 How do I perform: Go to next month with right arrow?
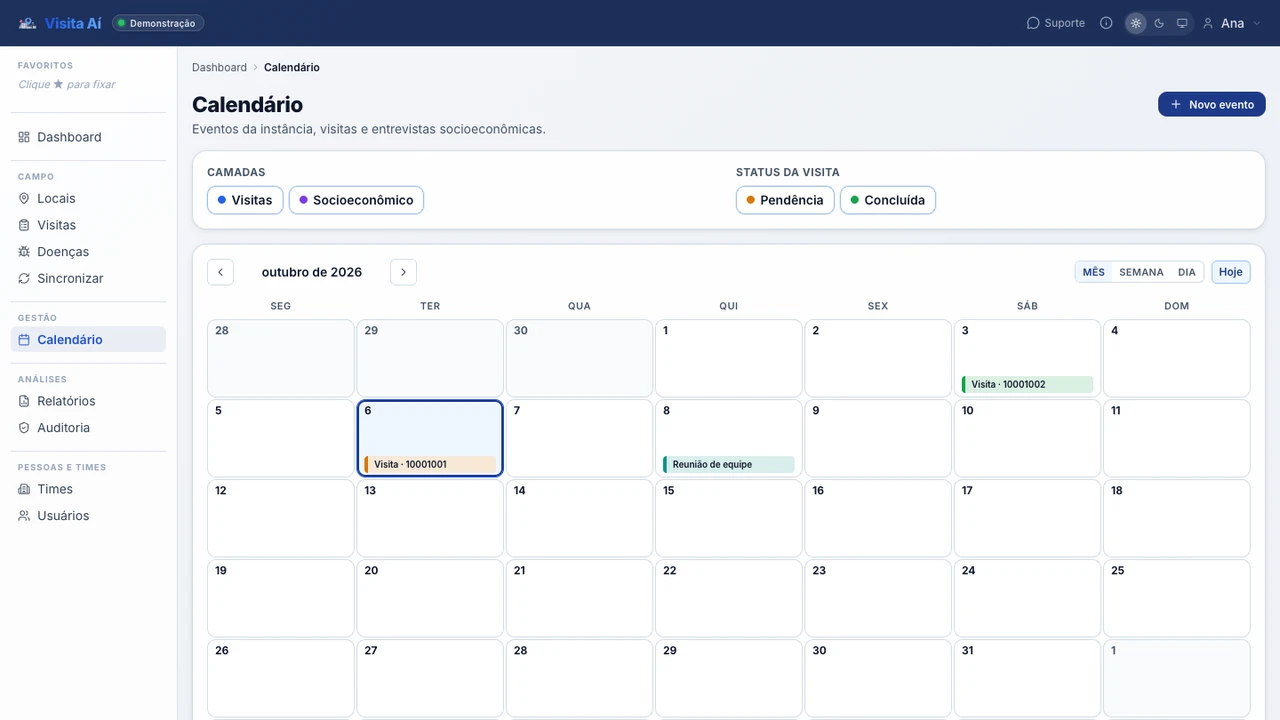(403, 272)
